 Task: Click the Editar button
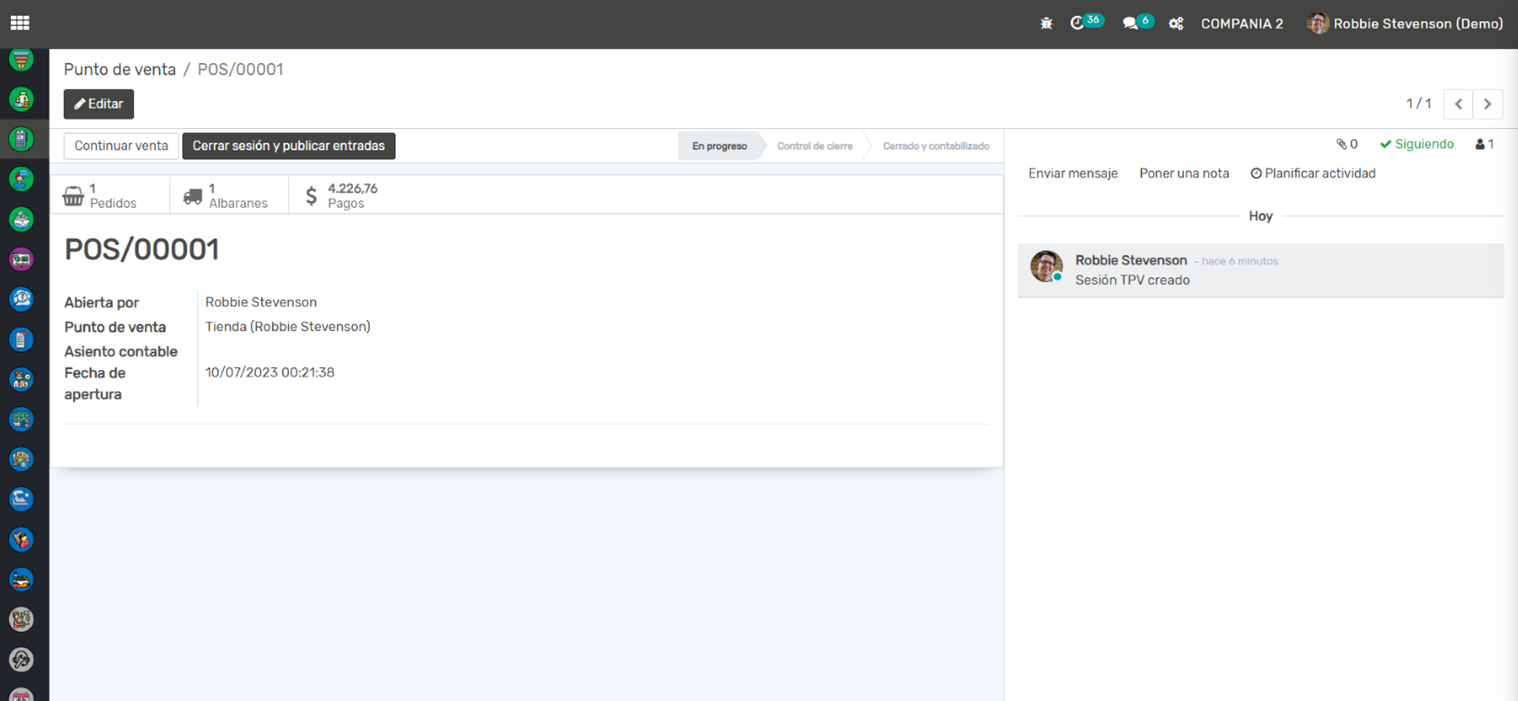(x=99, y=104)
